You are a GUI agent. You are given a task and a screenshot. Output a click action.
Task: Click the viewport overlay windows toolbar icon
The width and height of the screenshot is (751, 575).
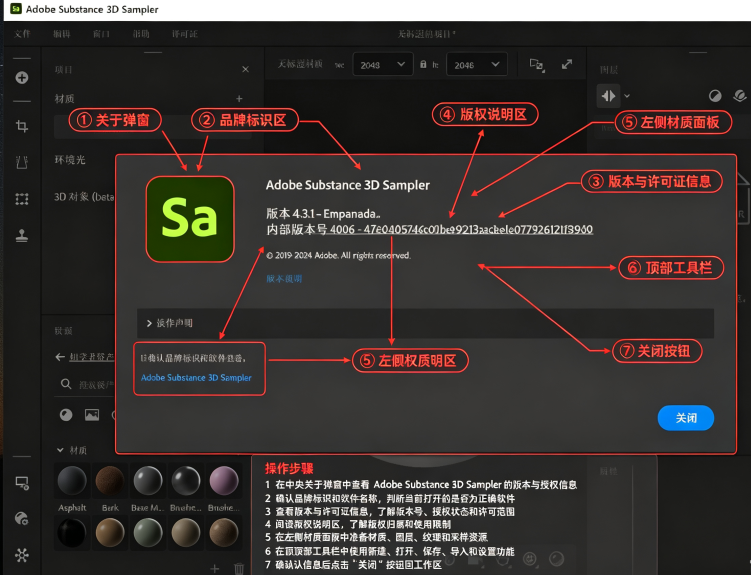[x=537, y=65]
